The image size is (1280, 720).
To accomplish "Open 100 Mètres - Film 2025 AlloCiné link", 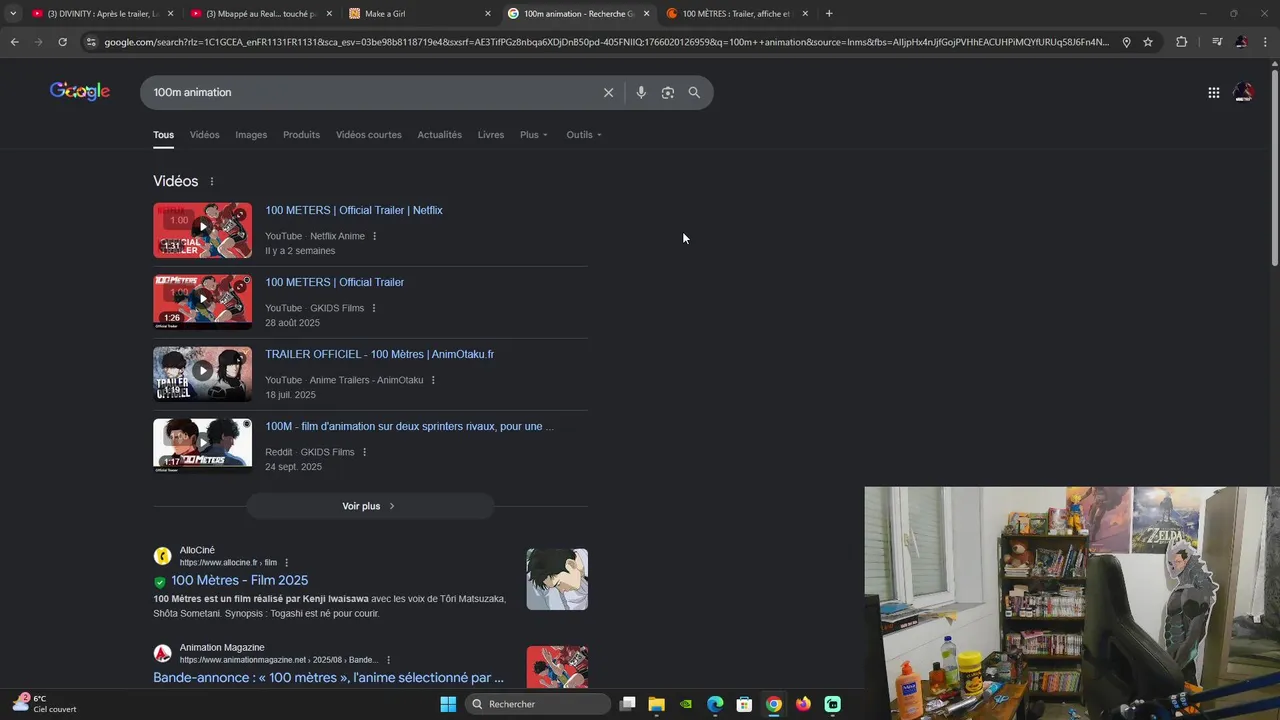I will pos(240,580).
